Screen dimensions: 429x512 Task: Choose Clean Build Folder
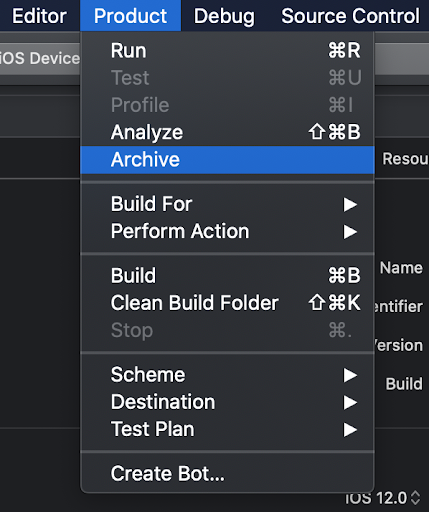coord(227,303)
